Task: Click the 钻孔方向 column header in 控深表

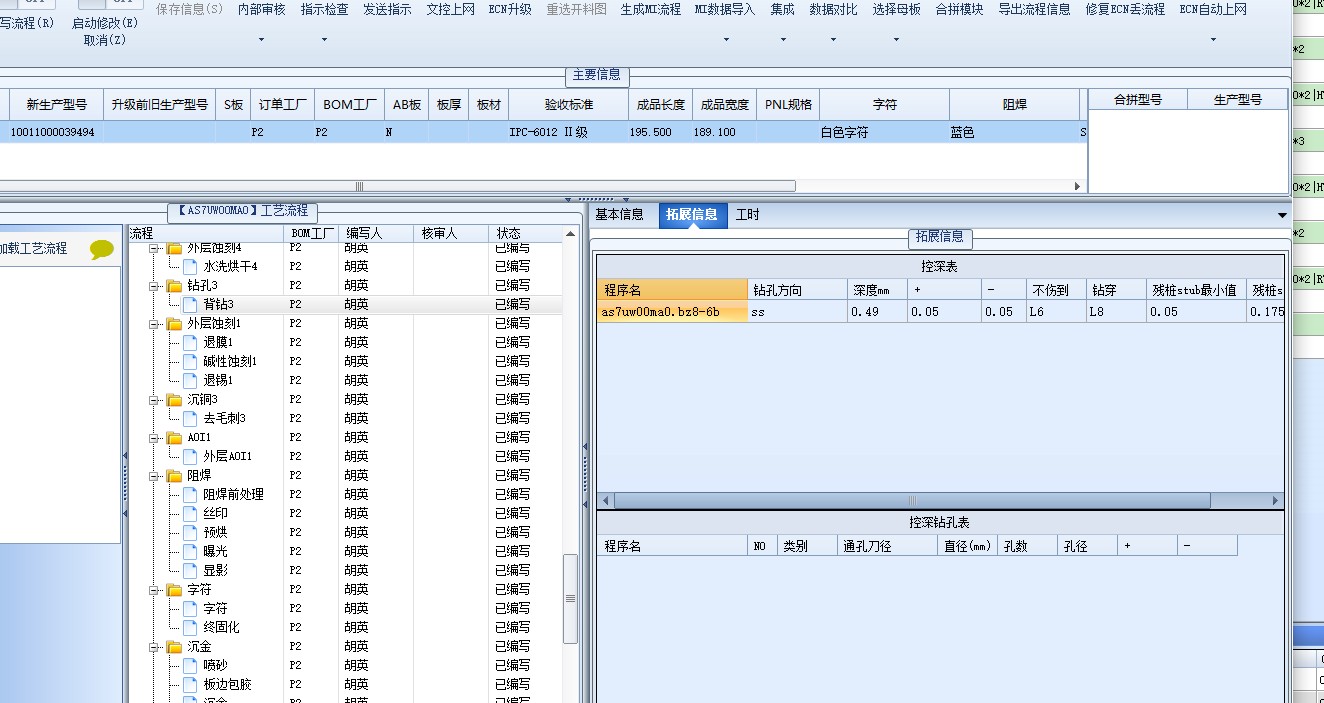Action: tap(798, 290)
